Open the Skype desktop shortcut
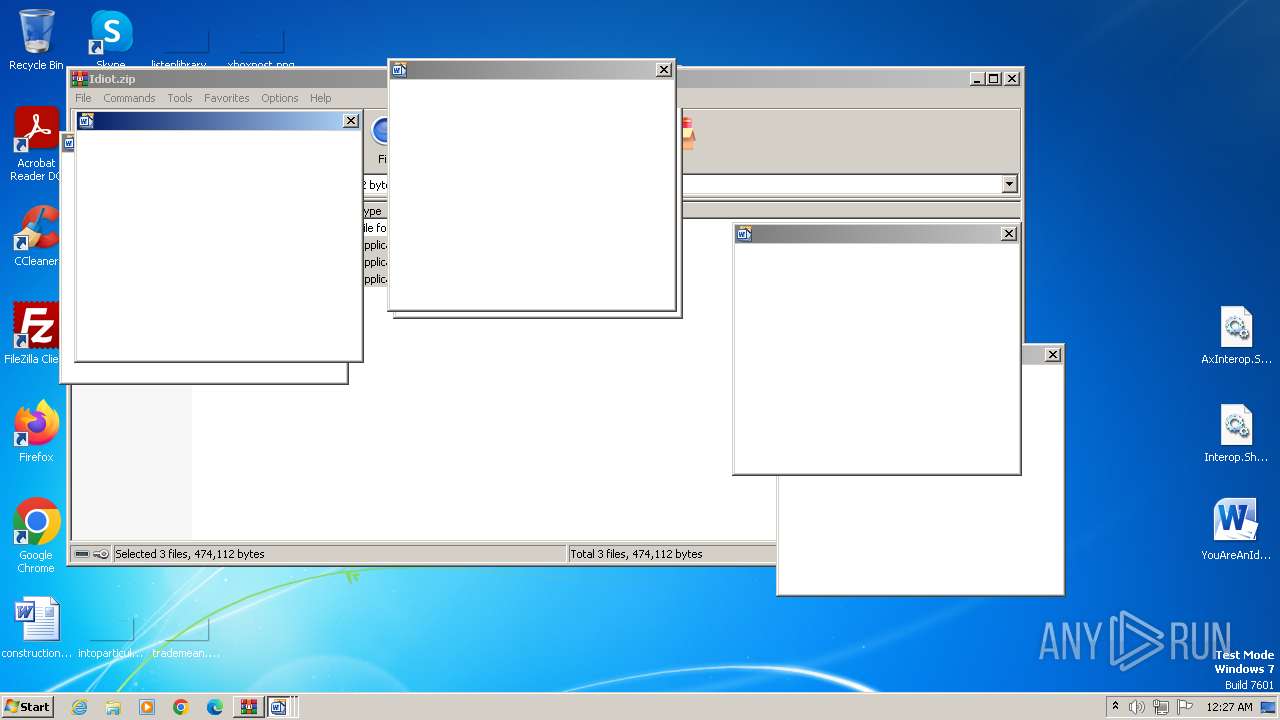Screen dimensions: 1280x720 111,40
